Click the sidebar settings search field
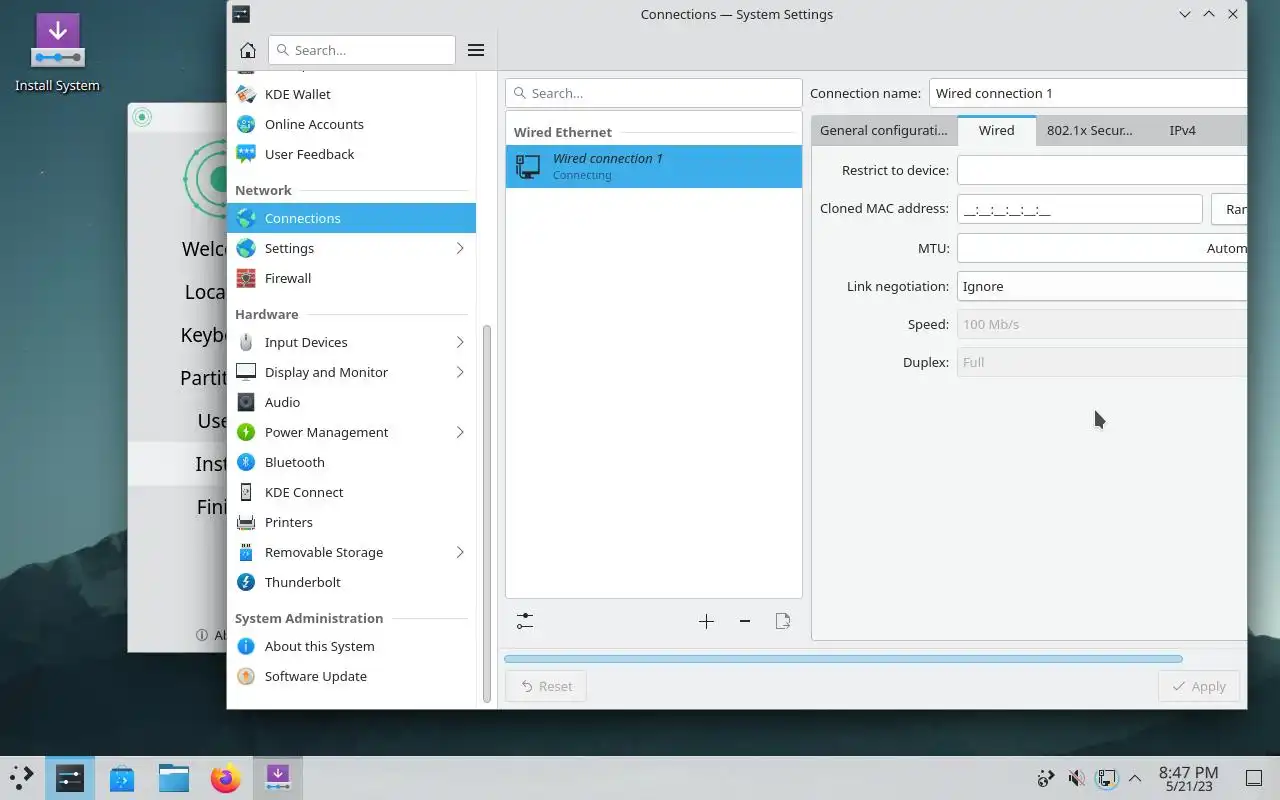The height and width of the screenshot is (800, 1280). point(362,50)
